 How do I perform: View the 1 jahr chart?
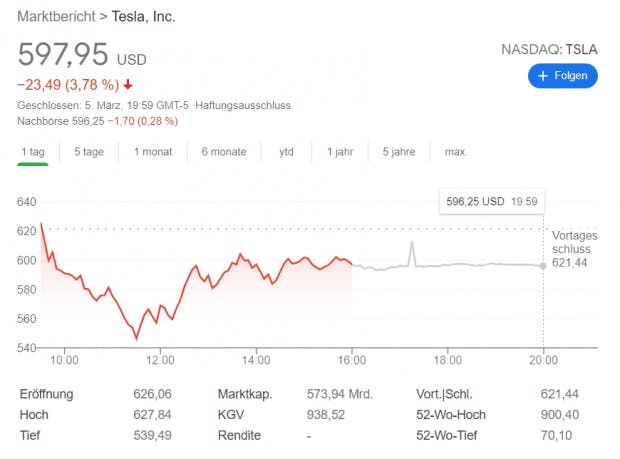(340, 152)
